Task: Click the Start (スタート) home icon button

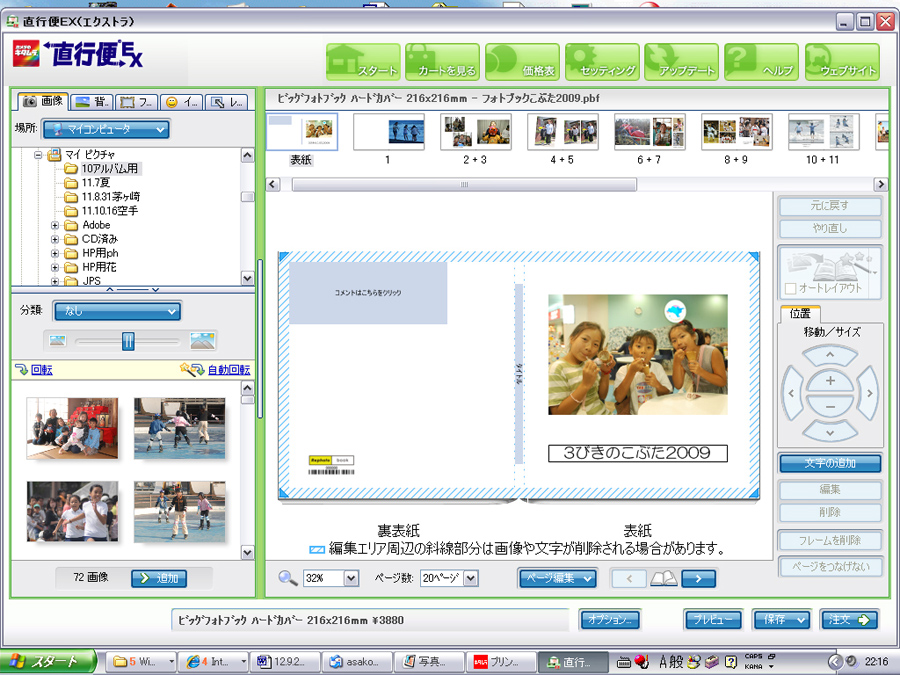Action: click(x=362, y=62)
